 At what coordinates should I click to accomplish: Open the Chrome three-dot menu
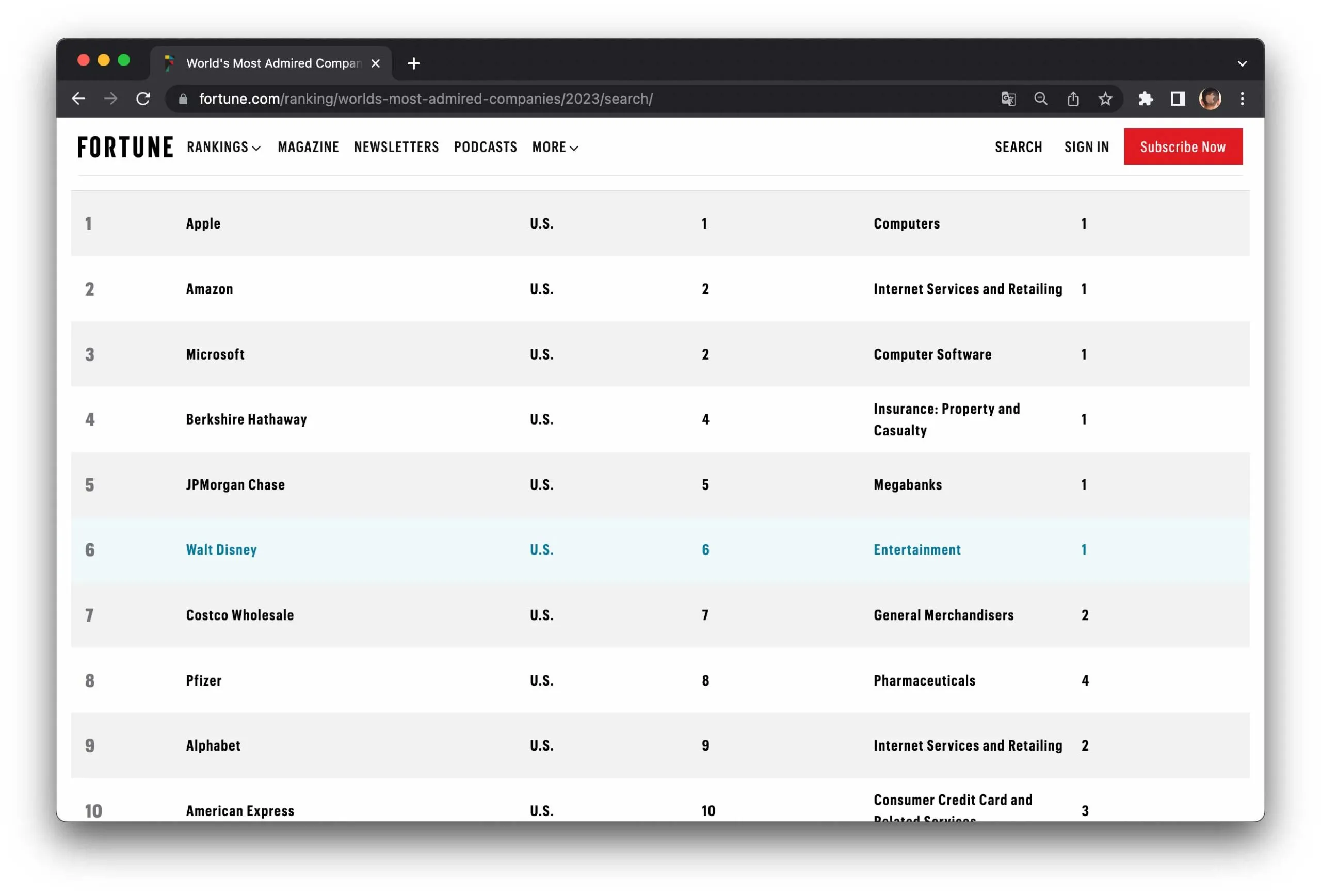click(1243, 99)
